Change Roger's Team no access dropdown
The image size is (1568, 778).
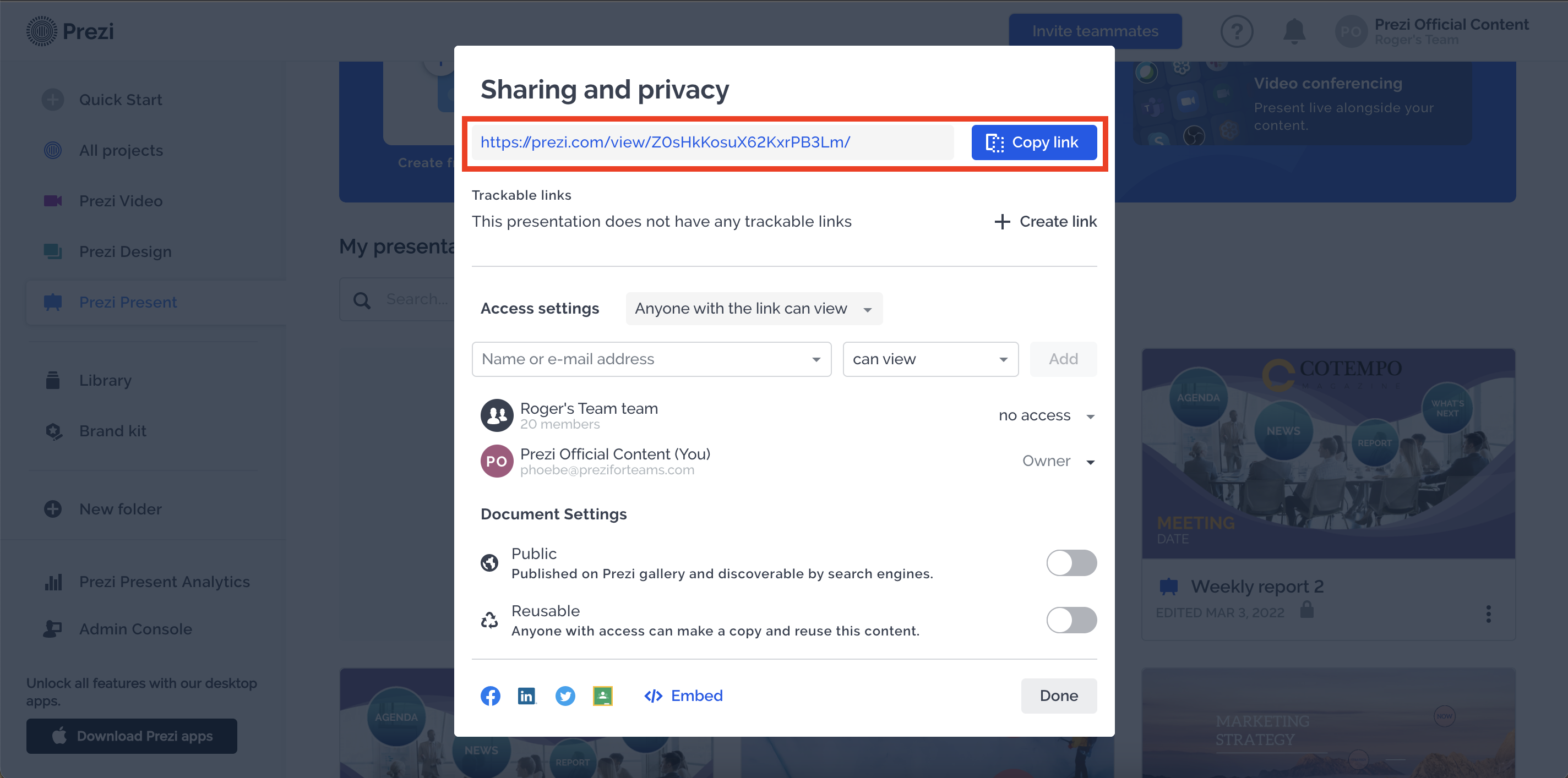click(1047, 415)
